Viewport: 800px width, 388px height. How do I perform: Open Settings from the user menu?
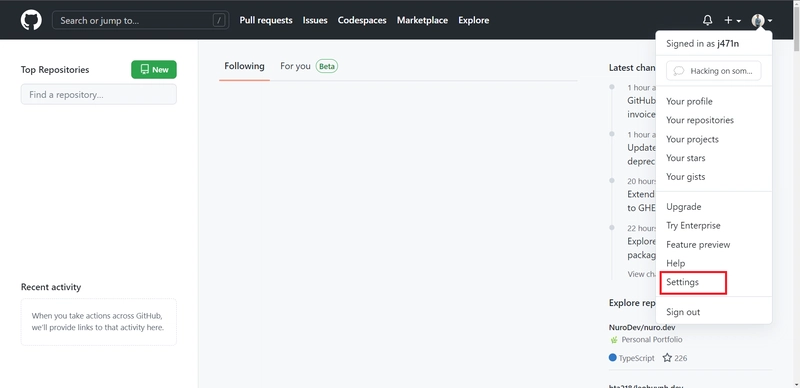point(683,282)
